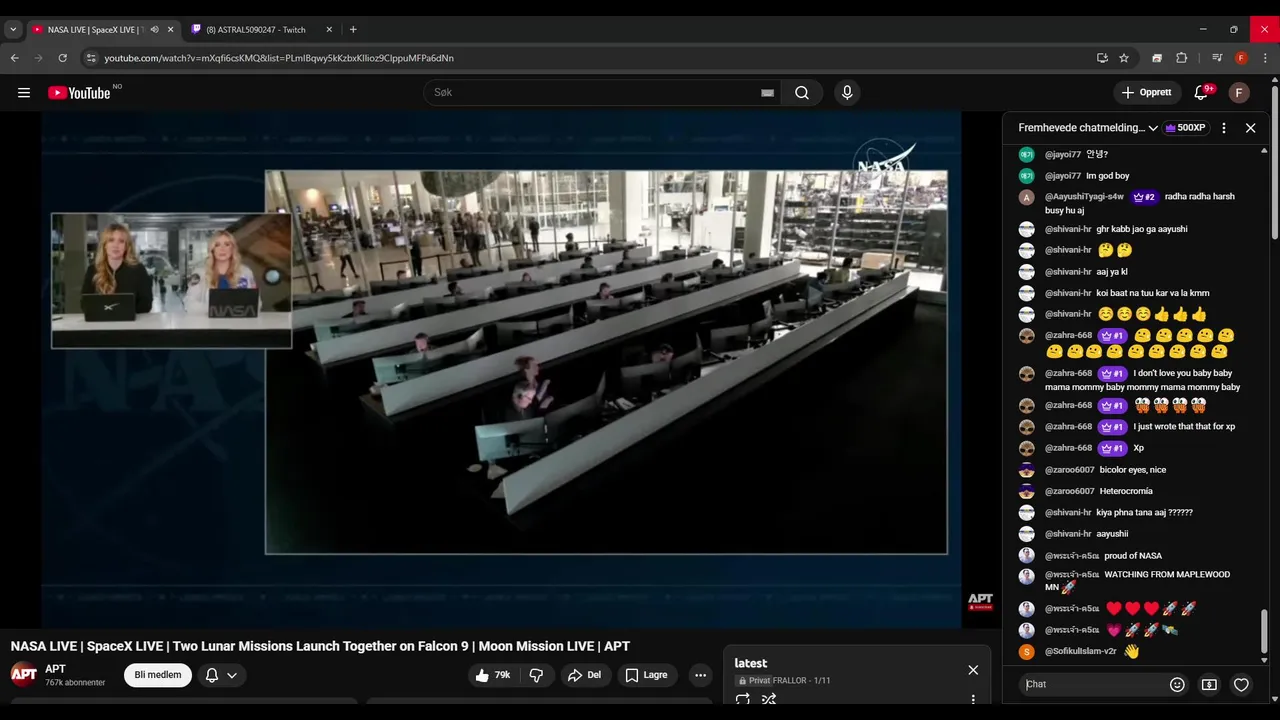Click the playlist title "latest"
Image resolution: width=1280 pixels, height=720 pixels.
click(x=751, y=664)
